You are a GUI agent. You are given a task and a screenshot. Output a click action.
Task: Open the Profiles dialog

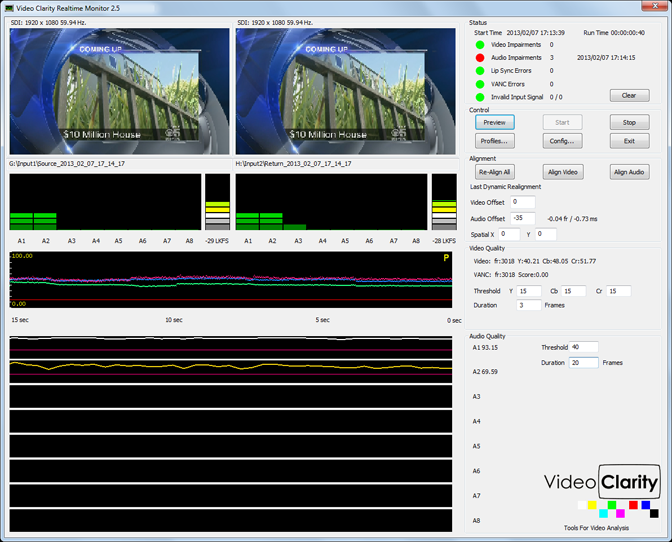[495, 141]
